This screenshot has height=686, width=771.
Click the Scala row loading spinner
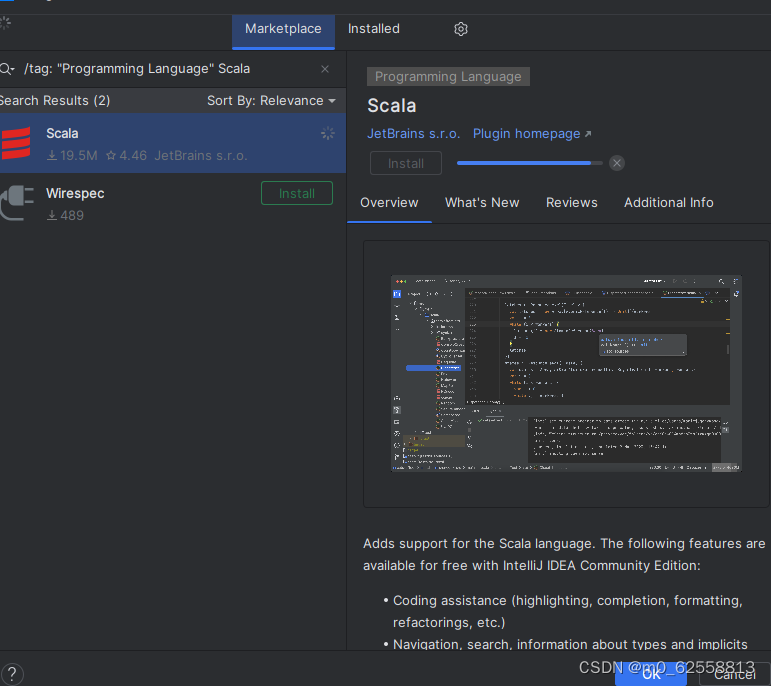[x=328, y=133]
